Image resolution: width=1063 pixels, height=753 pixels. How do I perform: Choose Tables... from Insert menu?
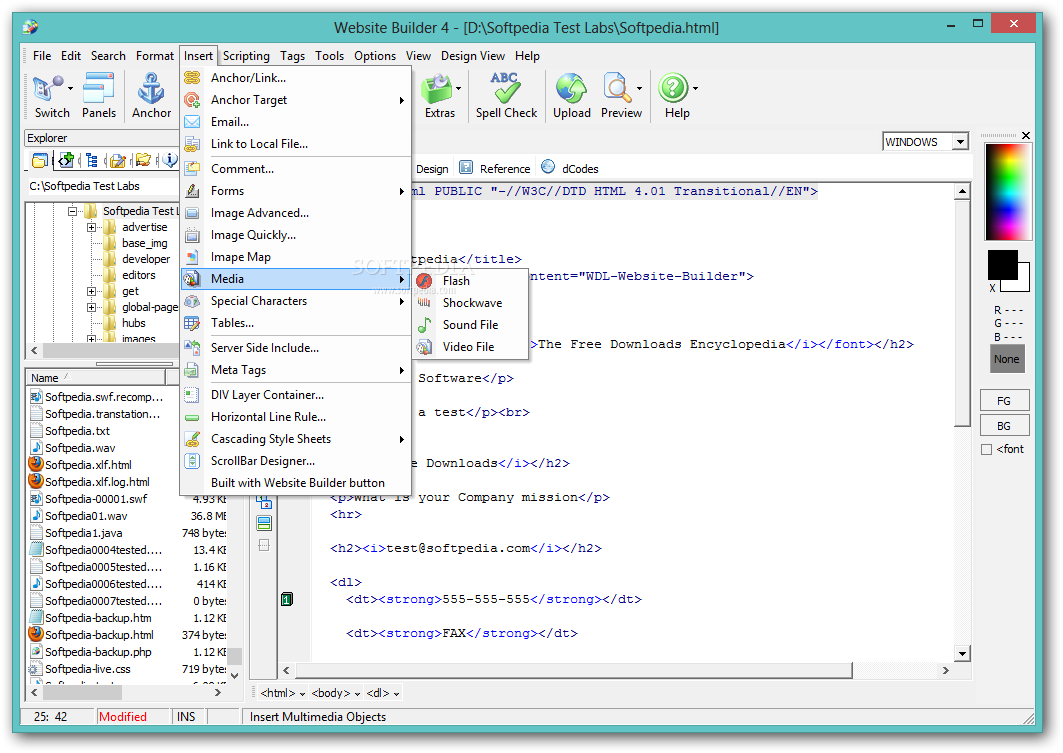[x=296, y=323]
